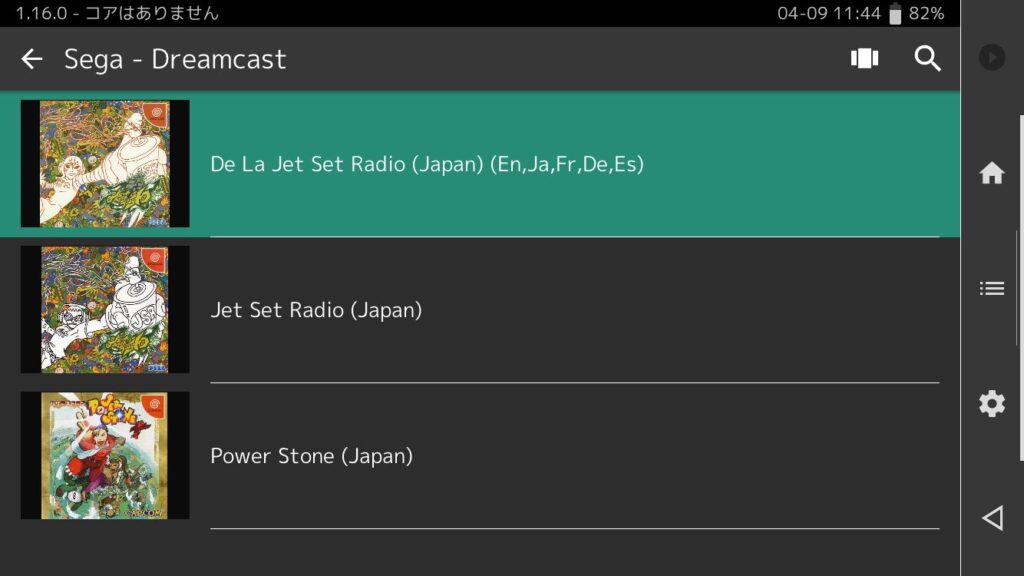Viewport: 1024px width, 576px height.
Task: Open the playlists list icon in sidebar
Action: click(x=991, y=288)
